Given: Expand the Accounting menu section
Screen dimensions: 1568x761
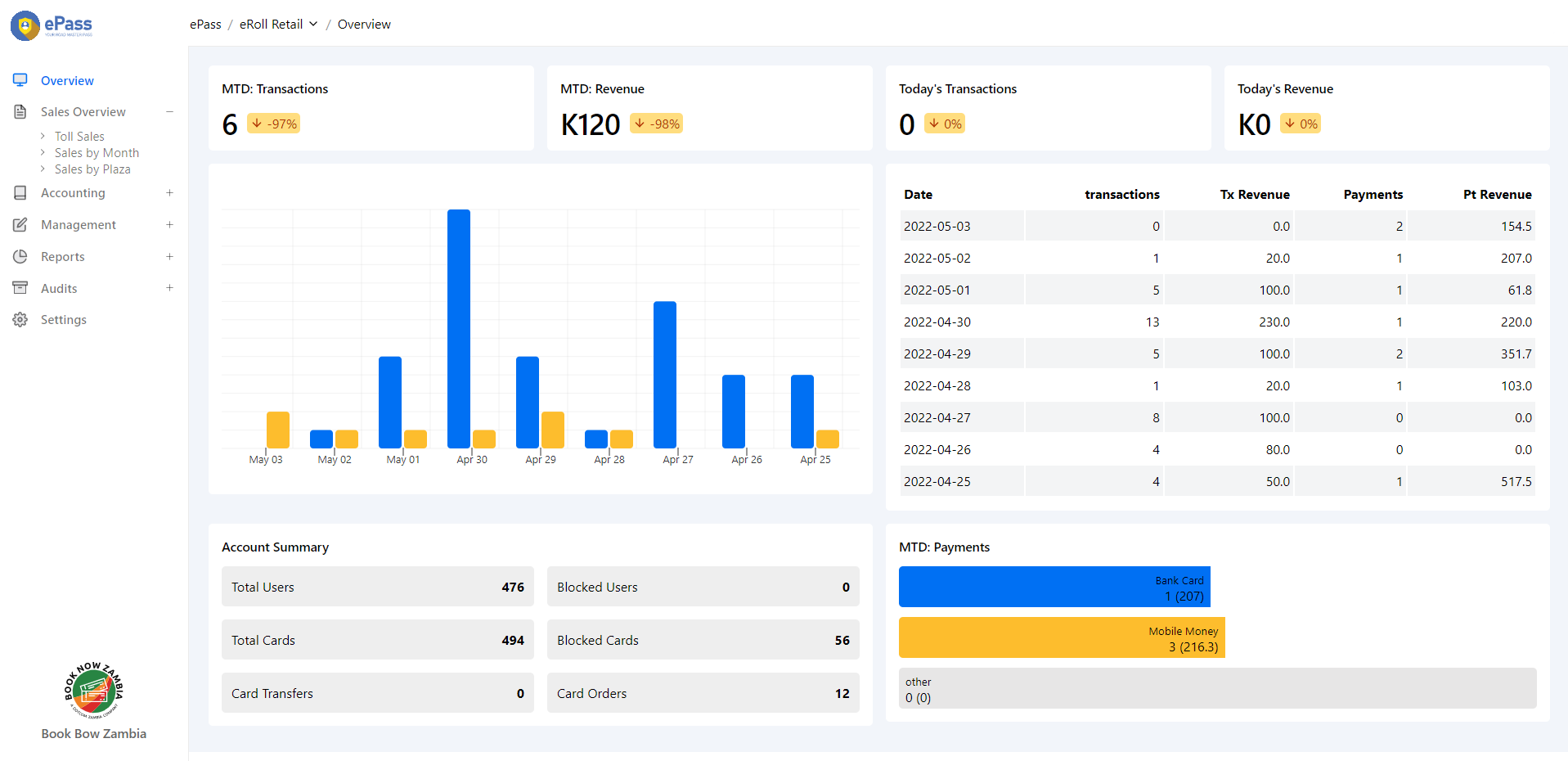Looking at the screenshot, I should click(x=169, y=193).
